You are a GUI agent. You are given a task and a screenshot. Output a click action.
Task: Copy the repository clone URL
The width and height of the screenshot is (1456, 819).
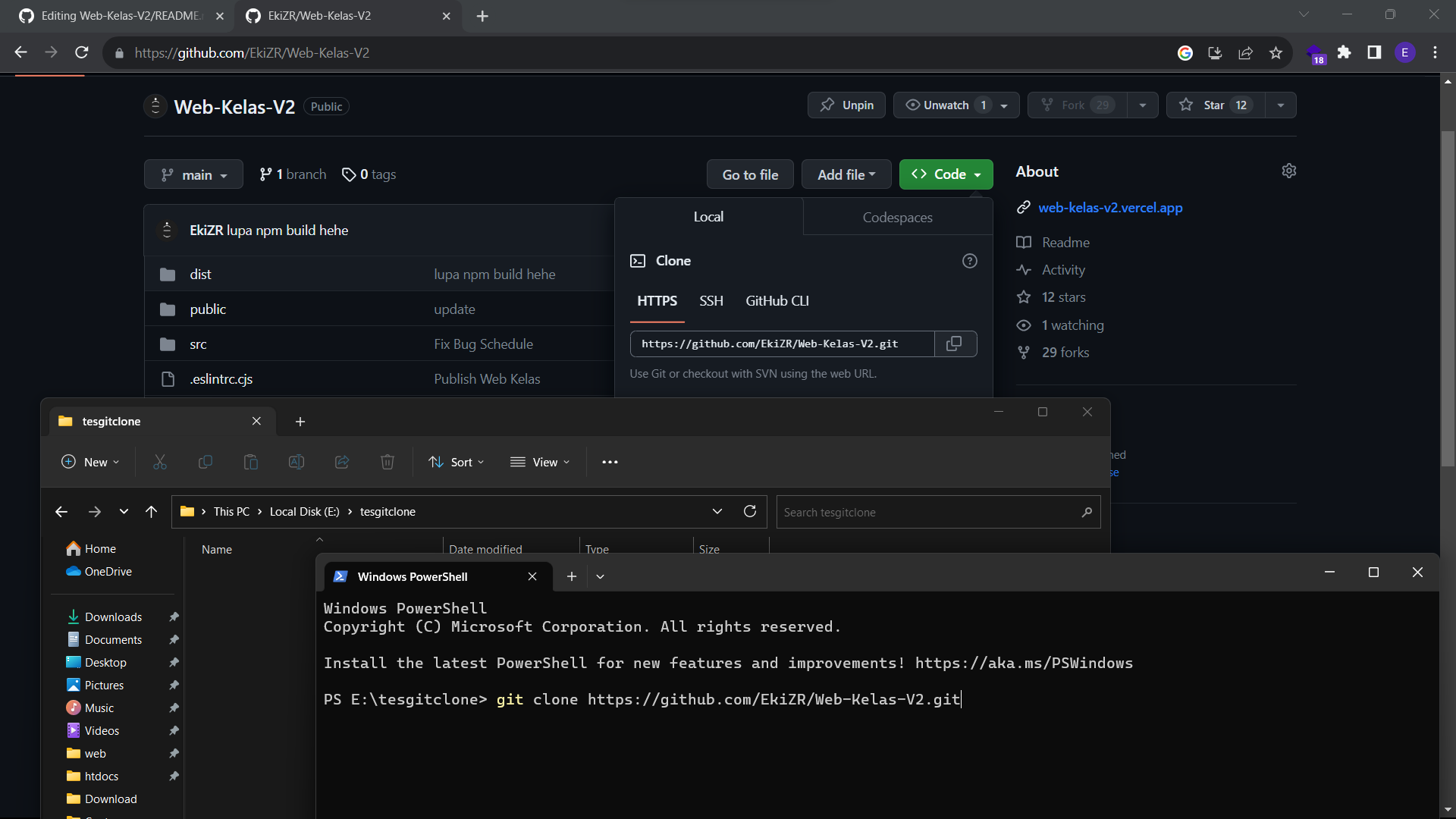[955, 344]
